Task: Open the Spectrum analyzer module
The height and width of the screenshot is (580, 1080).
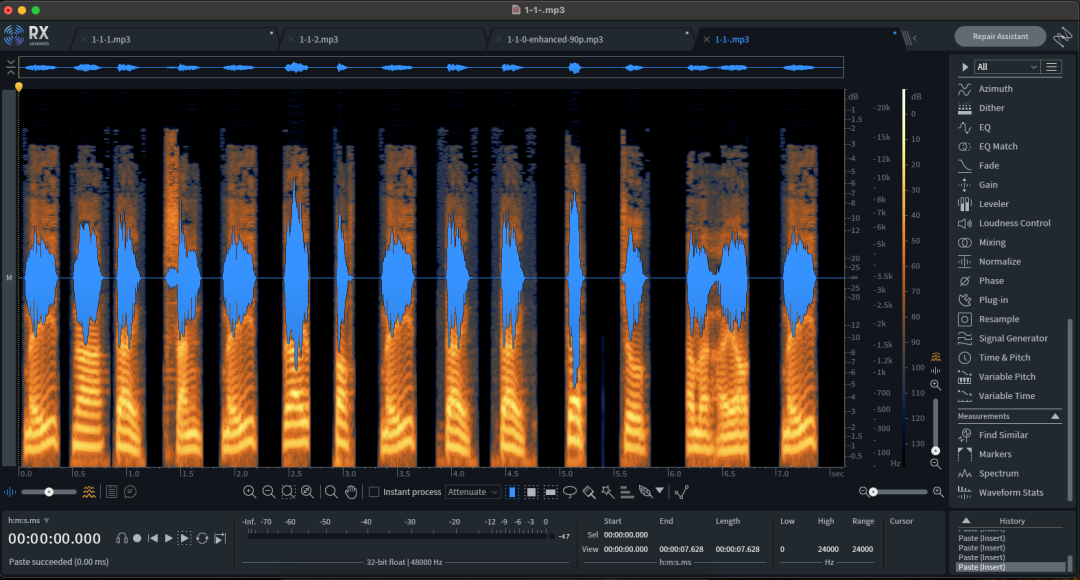Action: [x=998, y=473]
